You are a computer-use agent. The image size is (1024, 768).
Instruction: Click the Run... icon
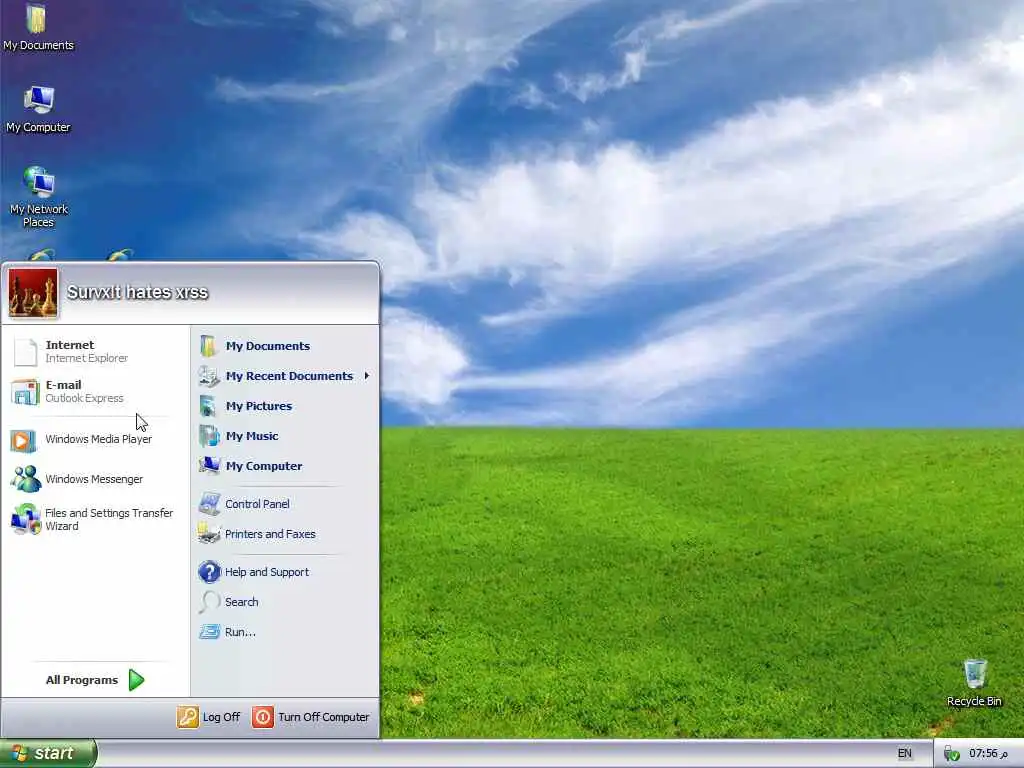coord(210,632)
